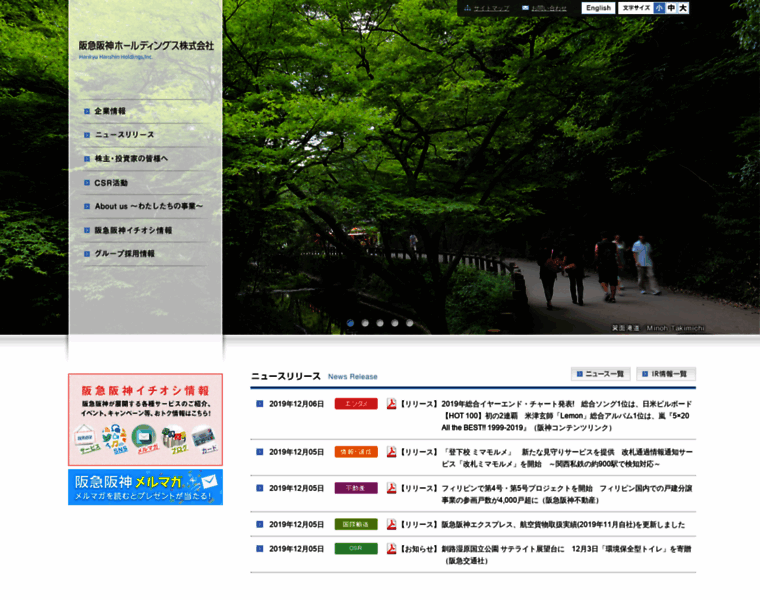Click the mail icon for inquiries
The height and width of the screenshot is (600, 760).
coord(525,8)
